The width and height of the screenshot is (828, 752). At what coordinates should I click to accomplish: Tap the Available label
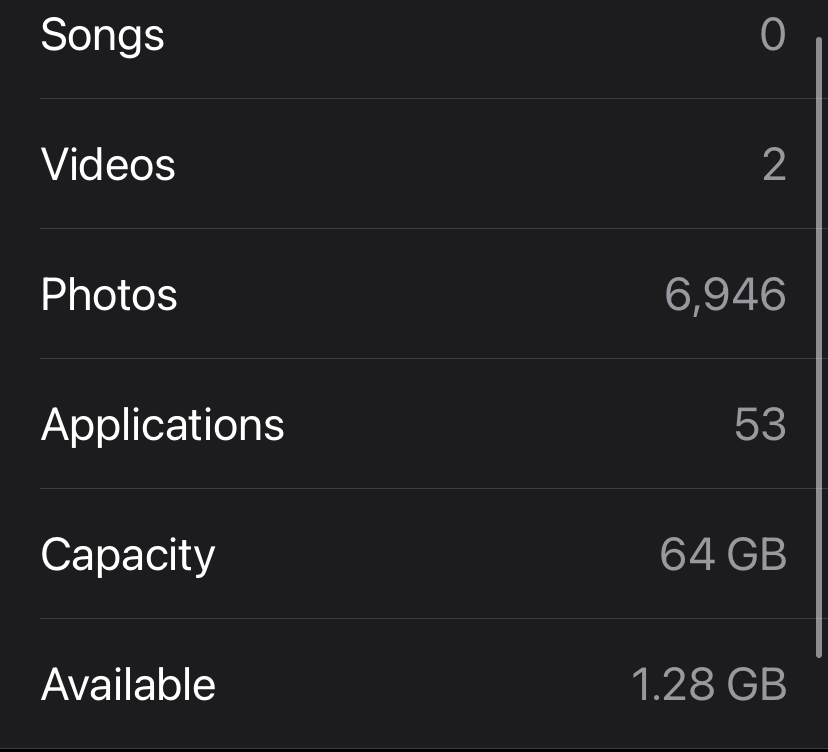[128, 684]
